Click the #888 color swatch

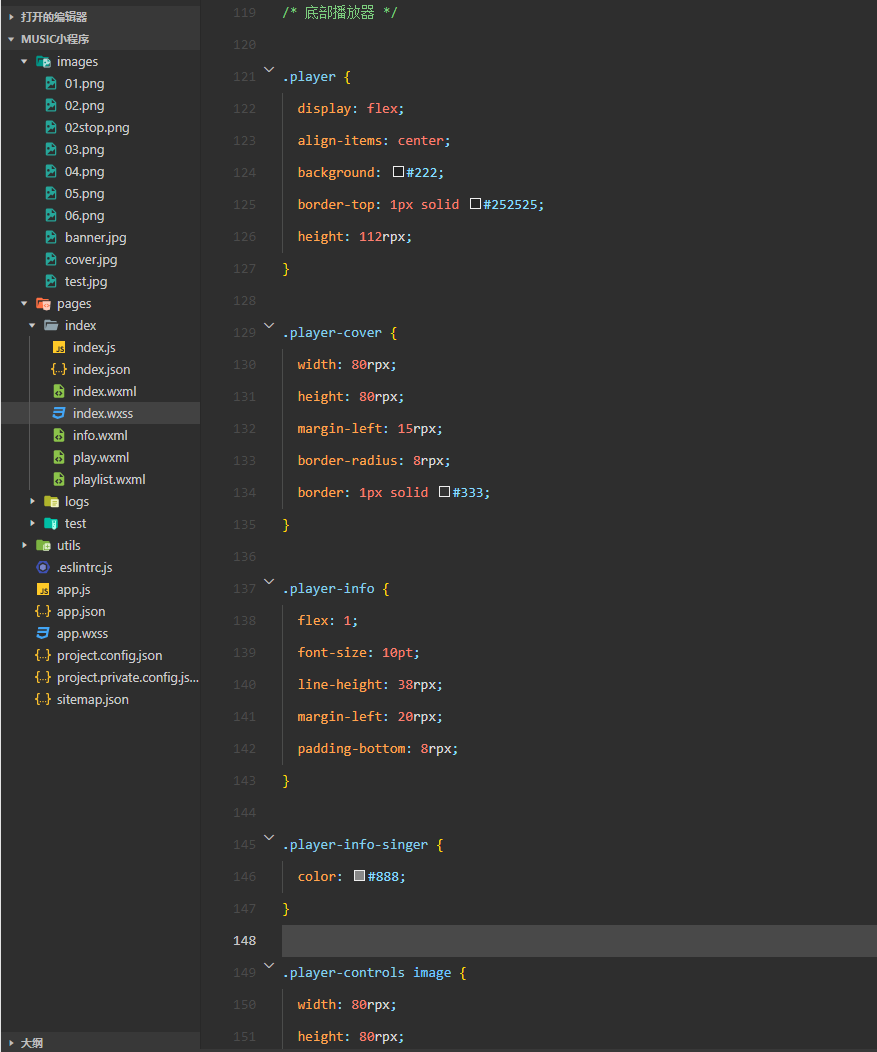[360, 876]
